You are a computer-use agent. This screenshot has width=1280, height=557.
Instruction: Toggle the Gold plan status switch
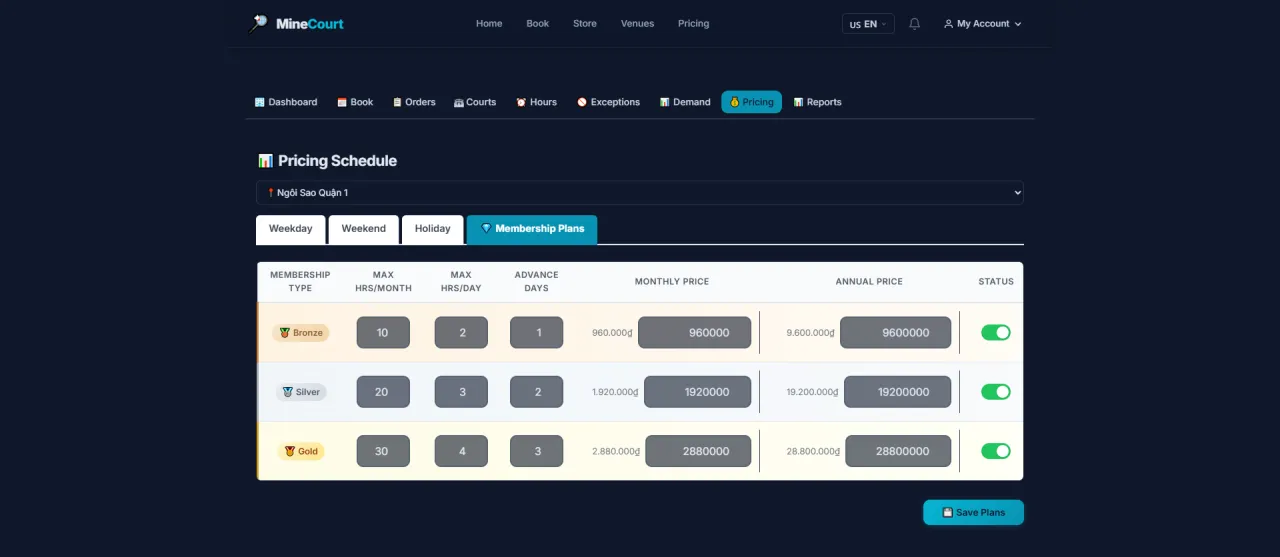point(996,451)
